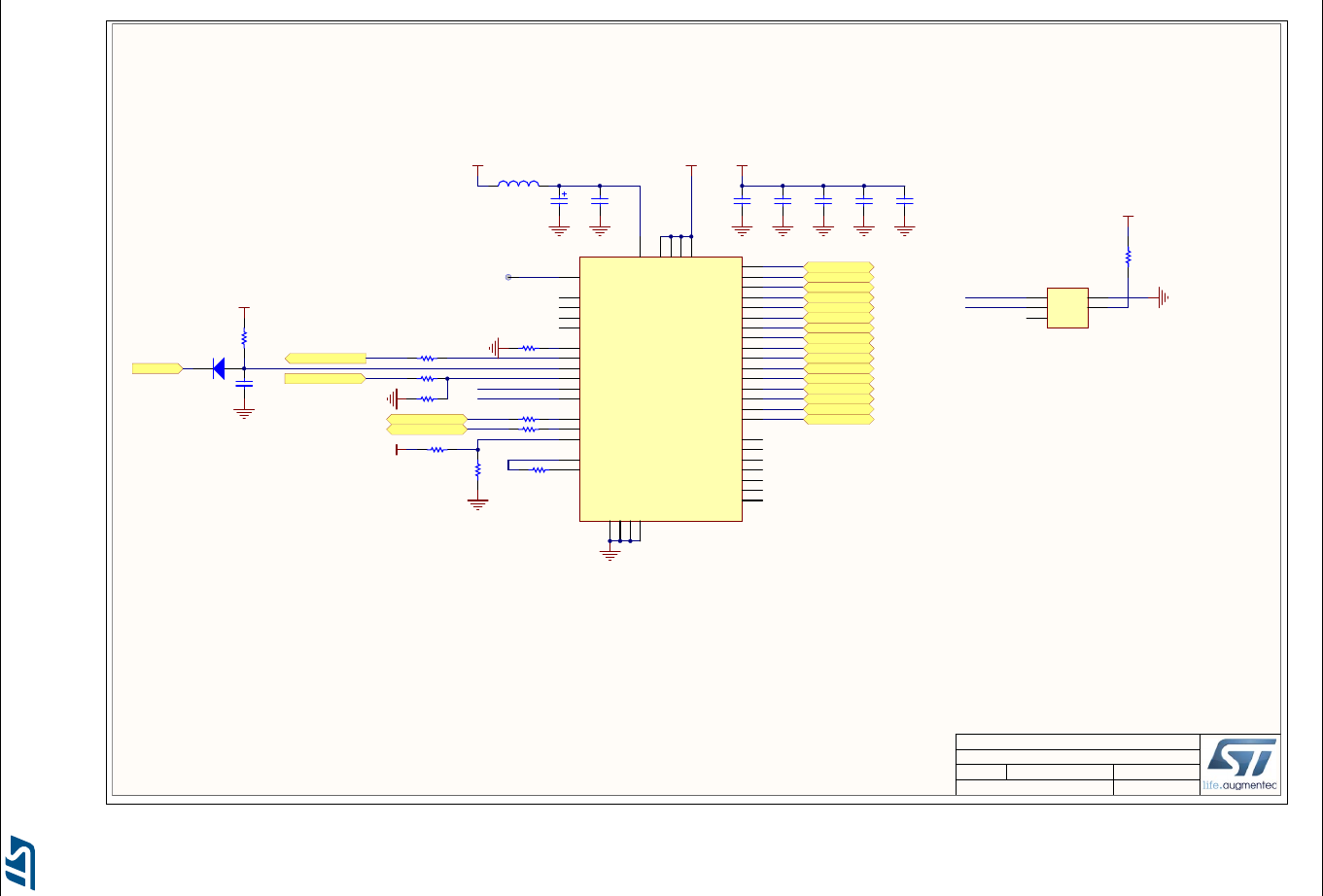Viewport: 1323px width, 896px height.
Task: Select the polarized capacitor with plus sign
Action: (559, 198)
